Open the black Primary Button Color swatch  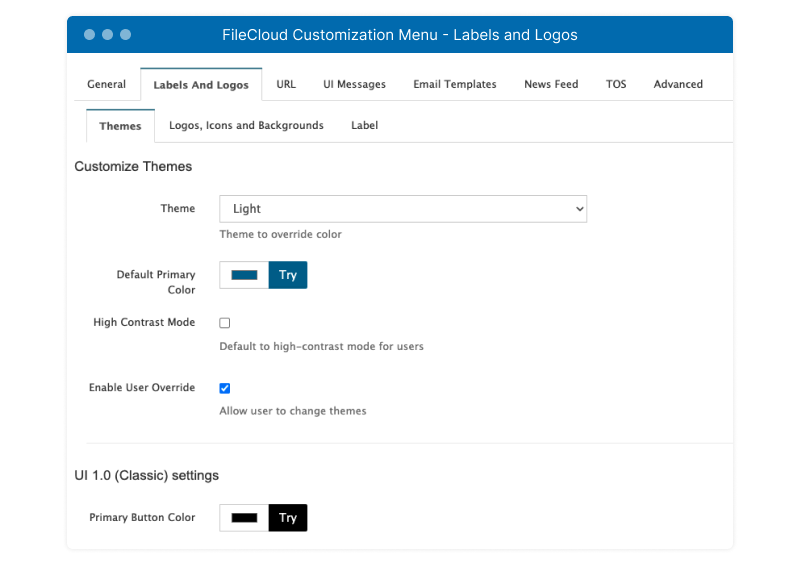244,518
